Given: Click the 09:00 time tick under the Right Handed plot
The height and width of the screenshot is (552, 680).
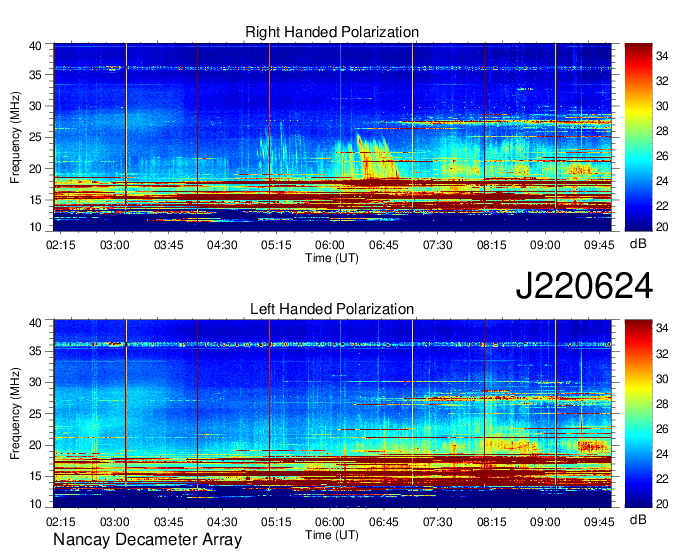Looking at the screenshot, I should tap(545, 245).
